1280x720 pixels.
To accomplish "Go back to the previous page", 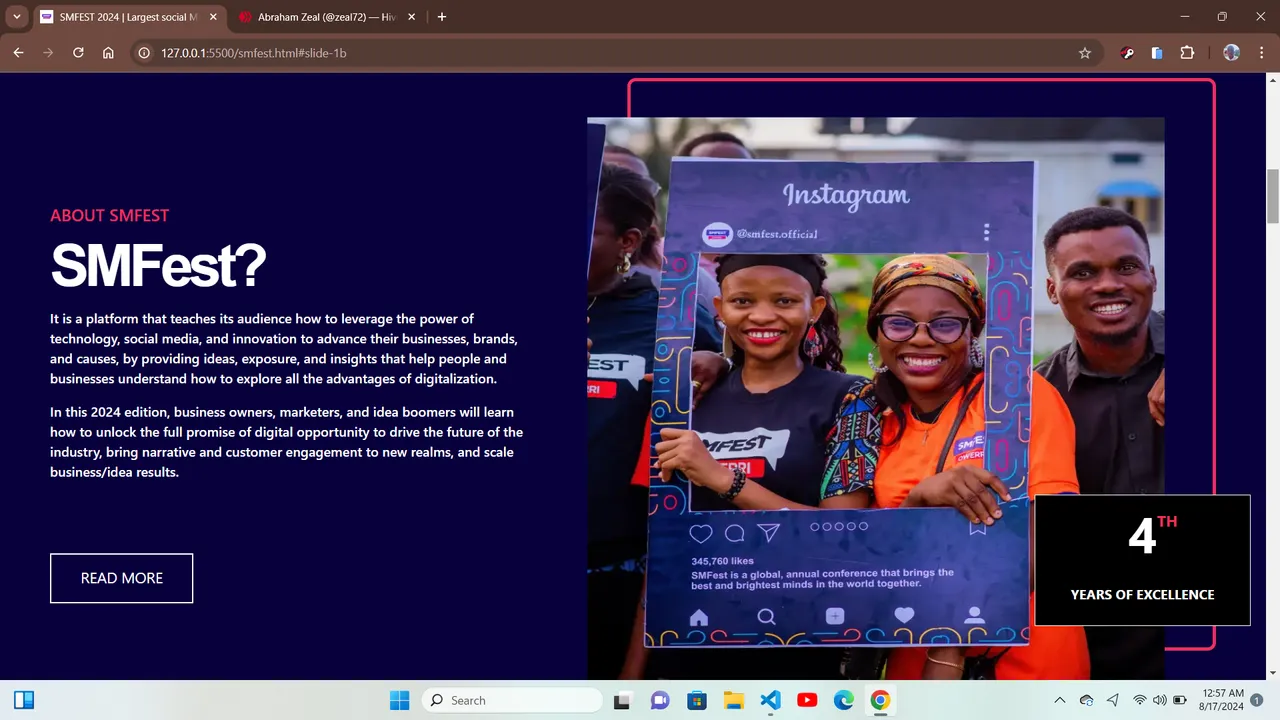I will click(x=18, y=53).
